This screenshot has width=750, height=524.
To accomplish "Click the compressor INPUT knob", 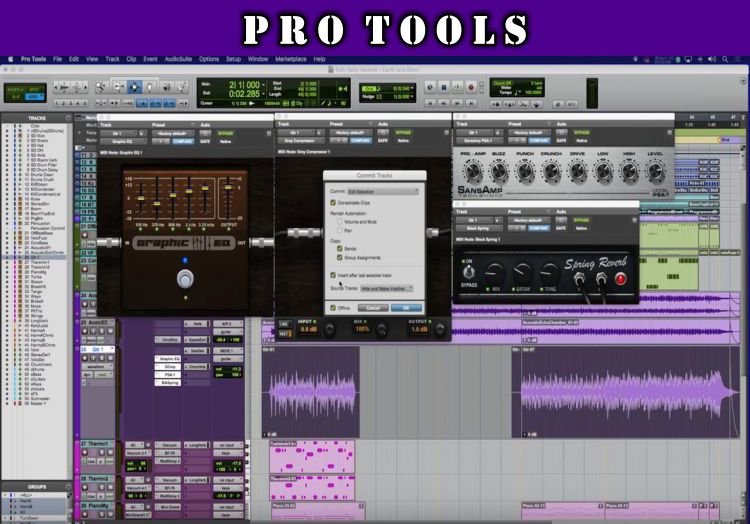I will [x=329, y=329].
